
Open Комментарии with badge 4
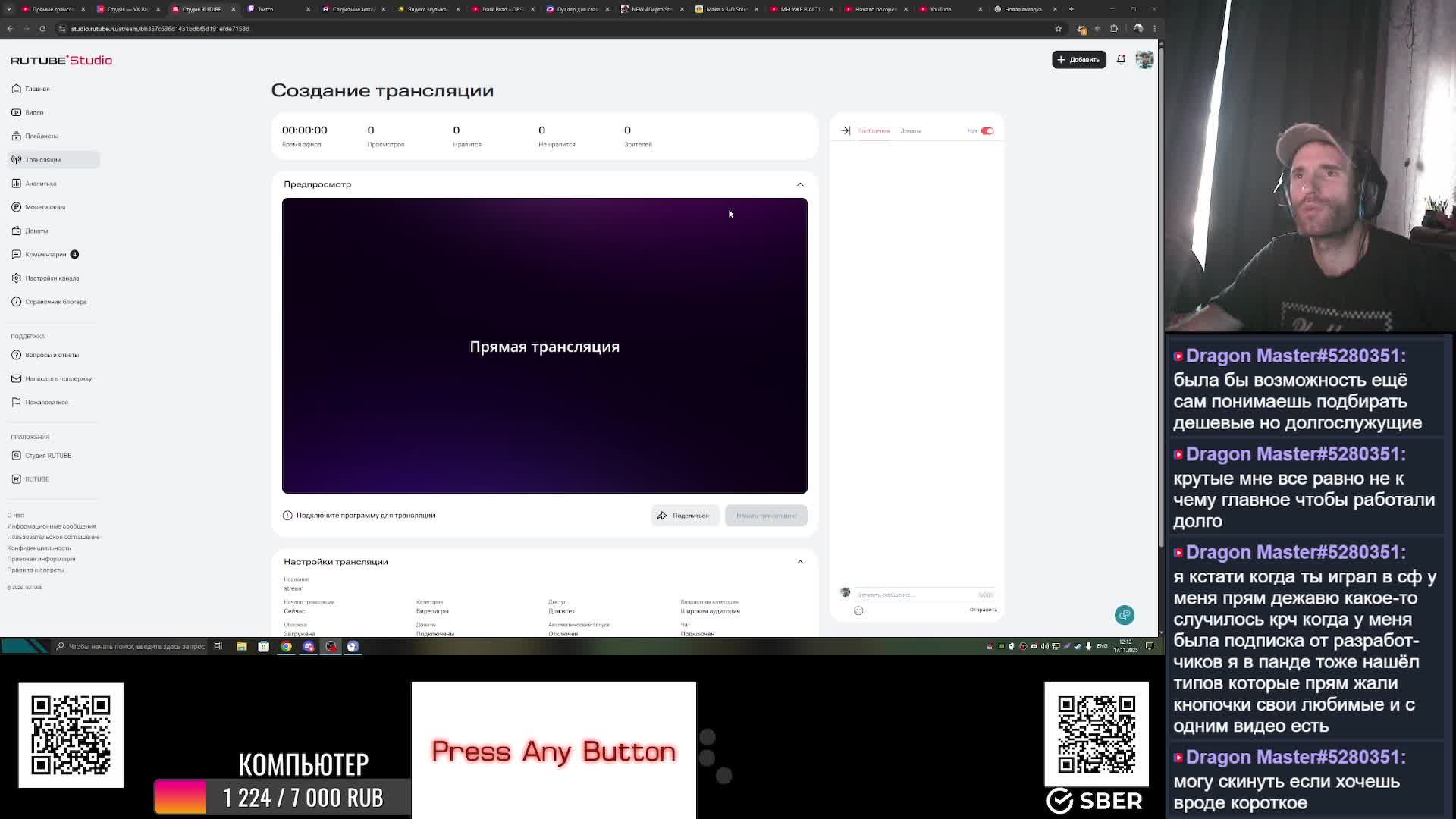[x=45, y=254]
